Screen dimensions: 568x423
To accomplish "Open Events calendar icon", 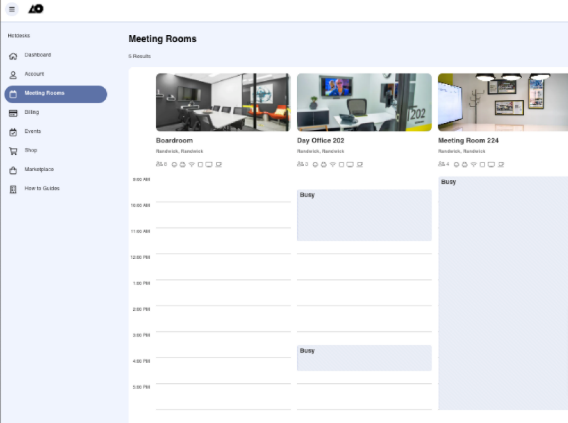I will pos(13,132).
